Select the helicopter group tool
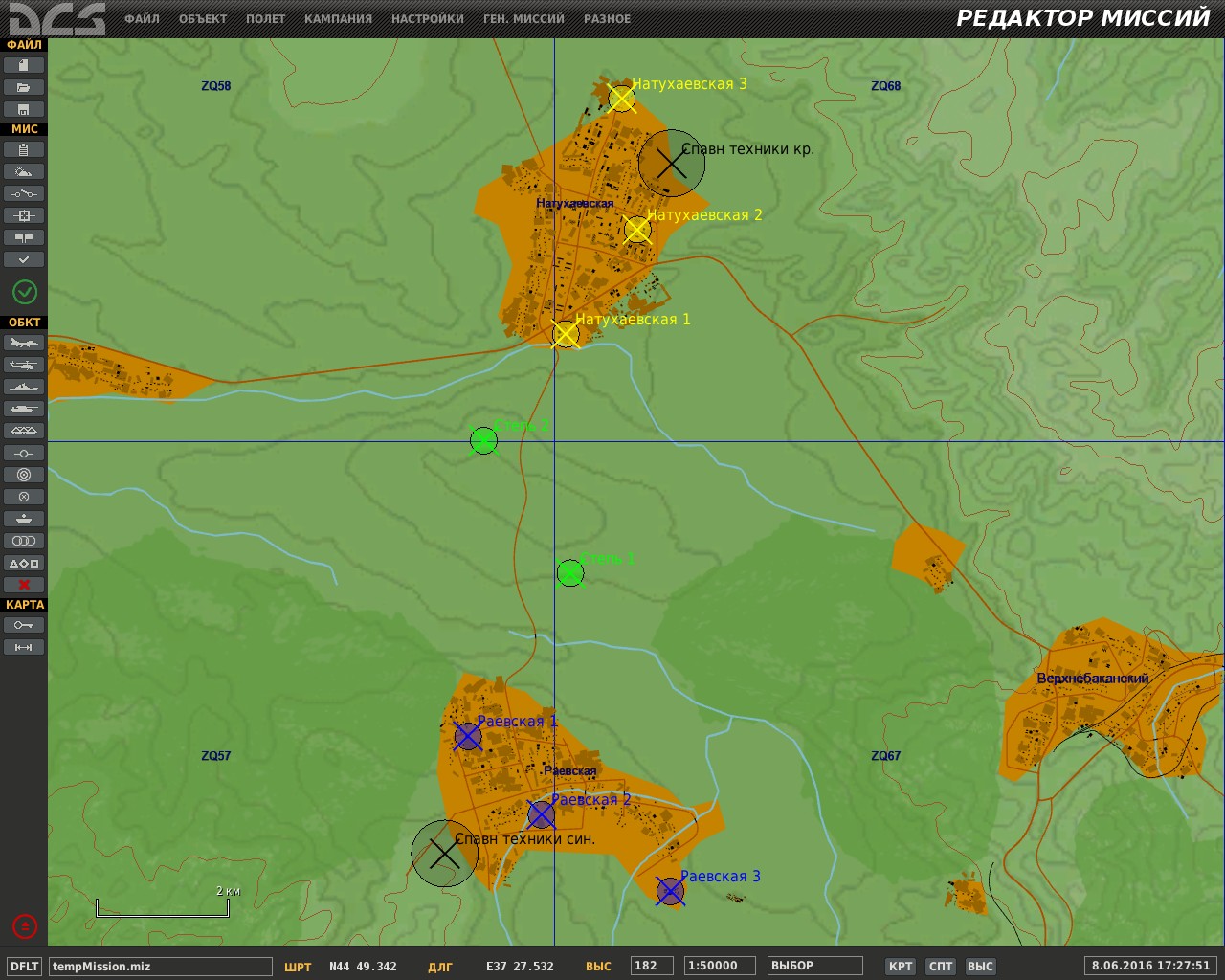1225x980 pixels. point(24,365)
